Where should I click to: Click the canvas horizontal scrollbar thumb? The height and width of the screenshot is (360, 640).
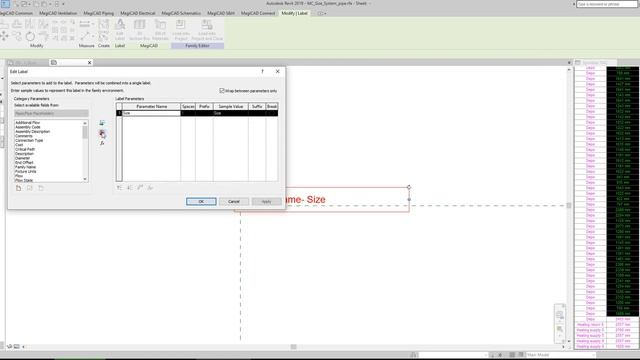pos(293,347)
